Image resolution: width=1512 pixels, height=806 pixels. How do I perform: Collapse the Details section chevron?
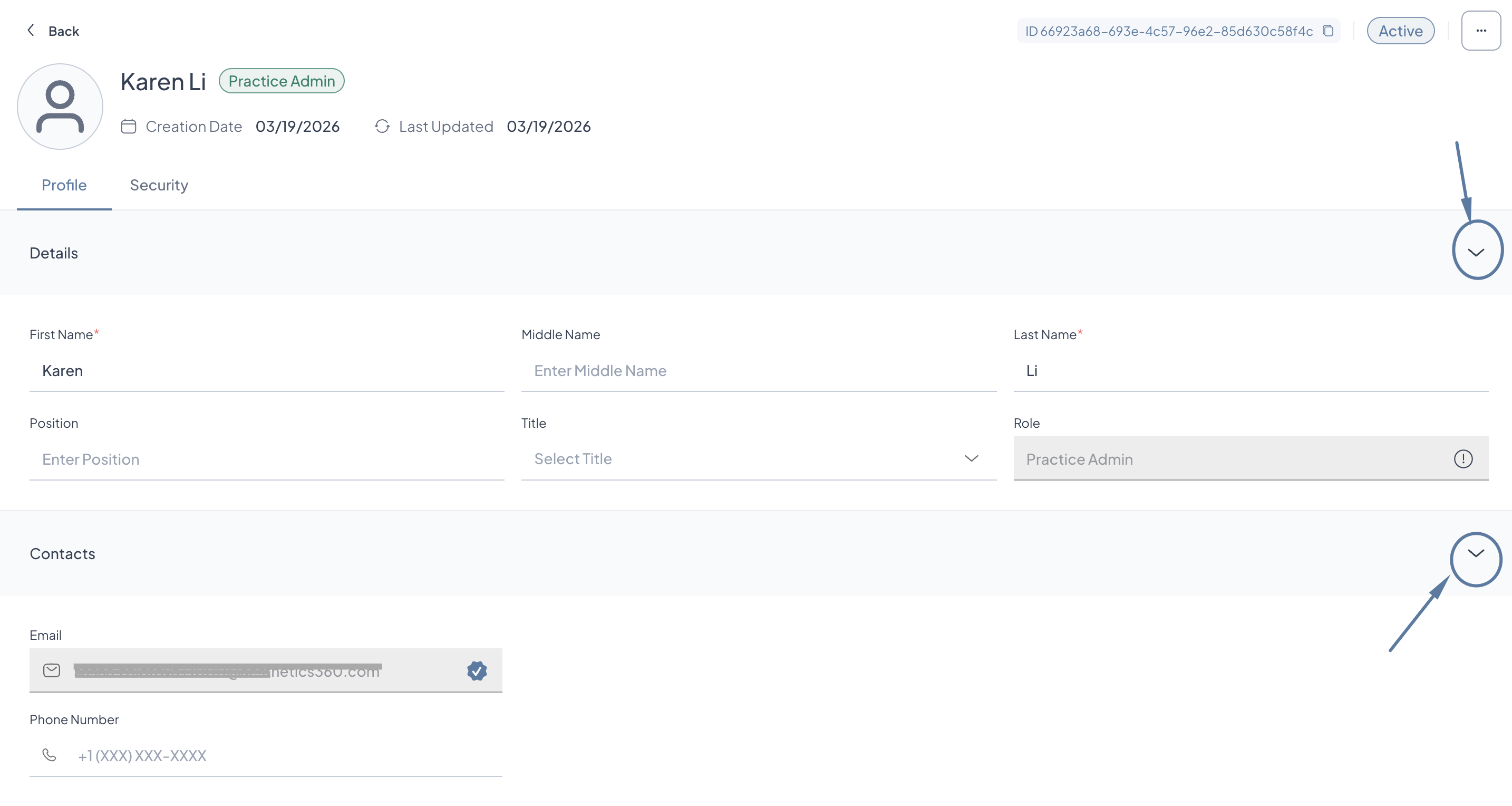(1476, 253)
